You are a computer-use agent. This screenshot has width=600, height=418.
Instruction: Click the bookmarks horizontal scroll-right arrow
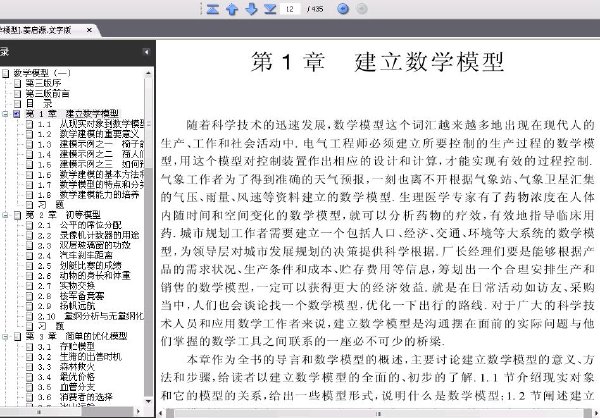[138, 412]
